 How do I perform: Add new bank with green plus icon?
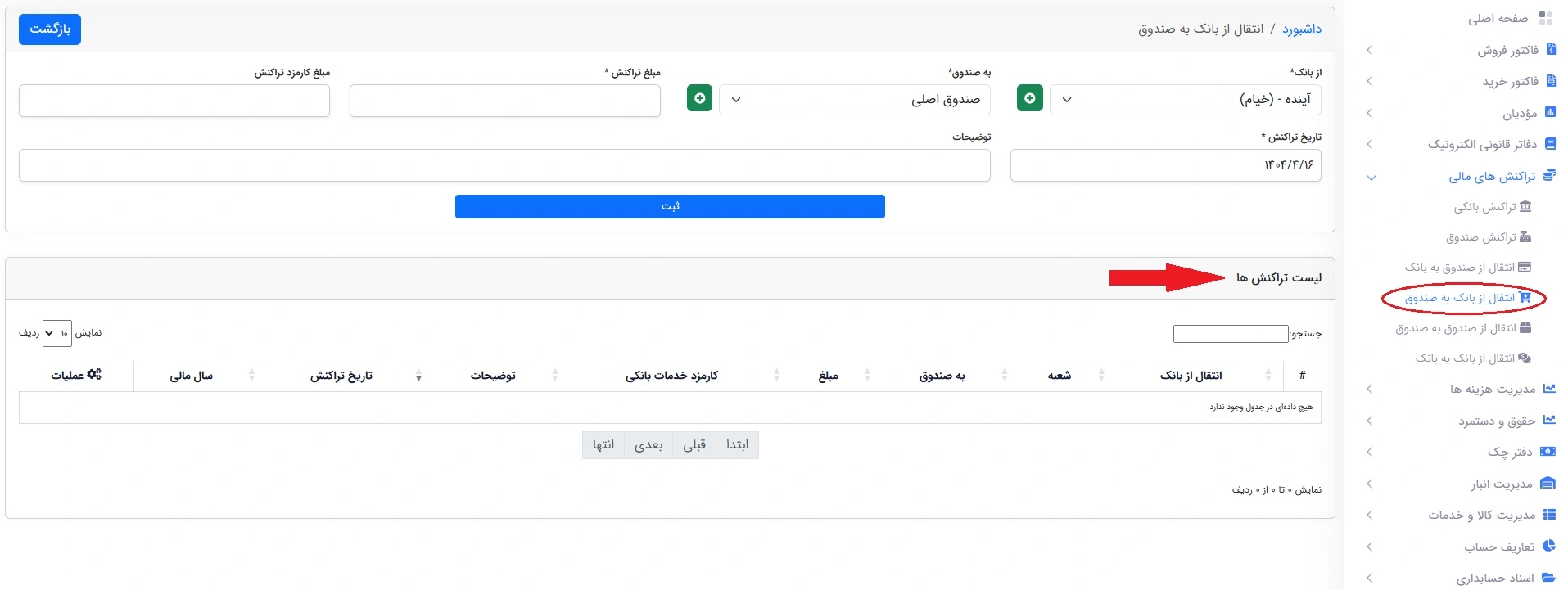pyautogui.click(x=1030, y=98)
